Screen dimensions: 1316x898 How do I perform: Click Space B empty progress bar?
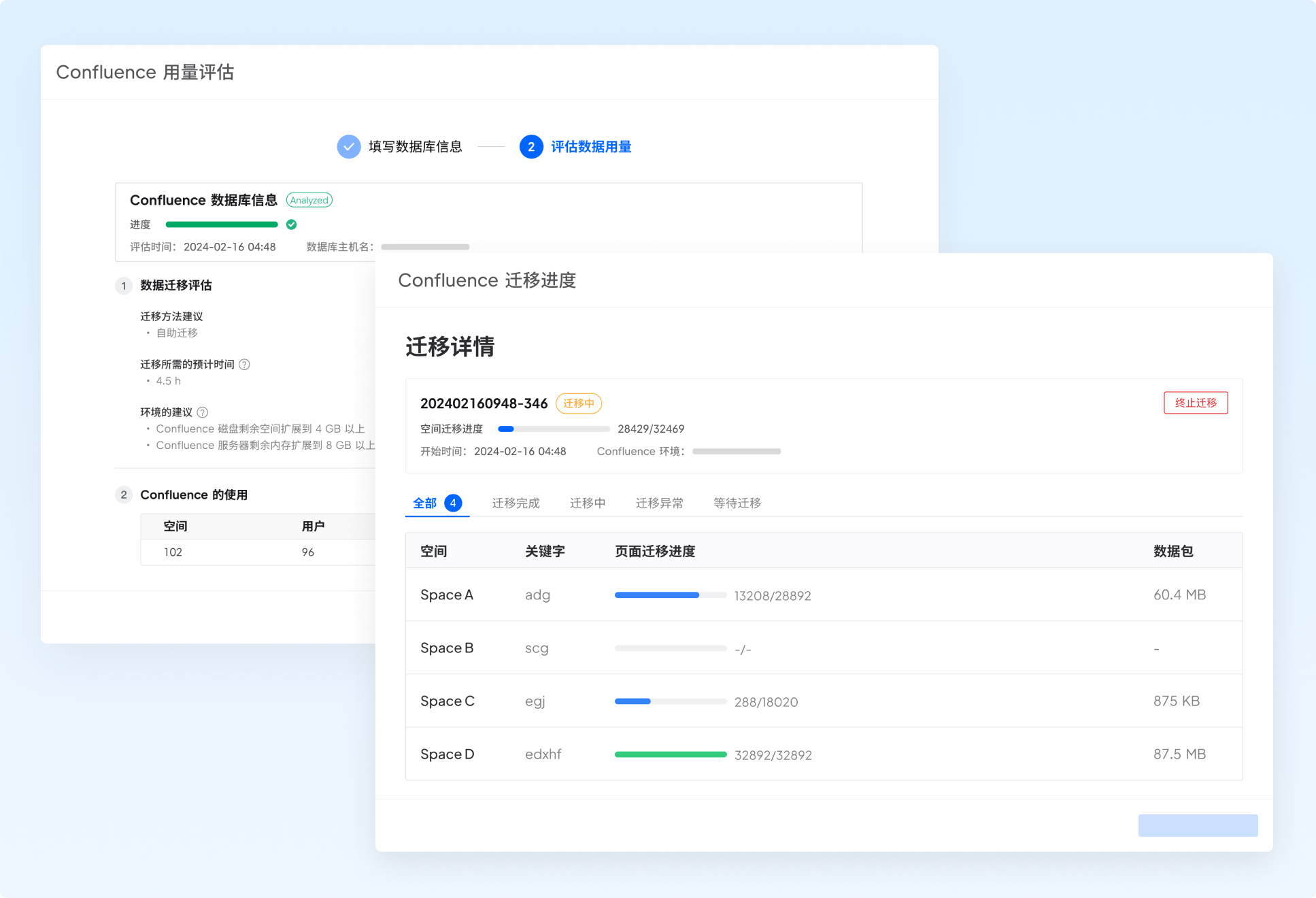pos(671,648)
